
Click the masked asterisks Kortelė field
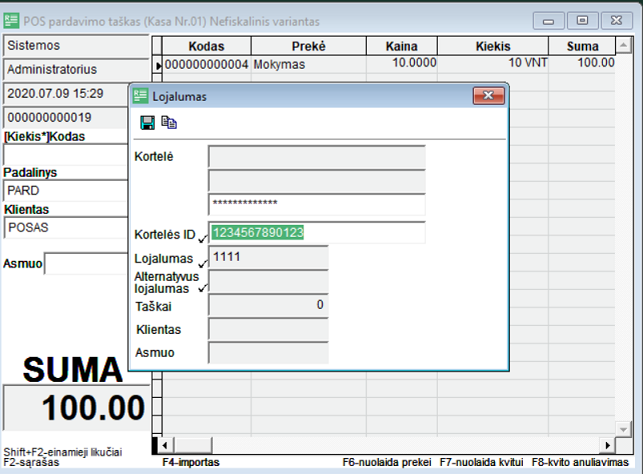point(317,204)
